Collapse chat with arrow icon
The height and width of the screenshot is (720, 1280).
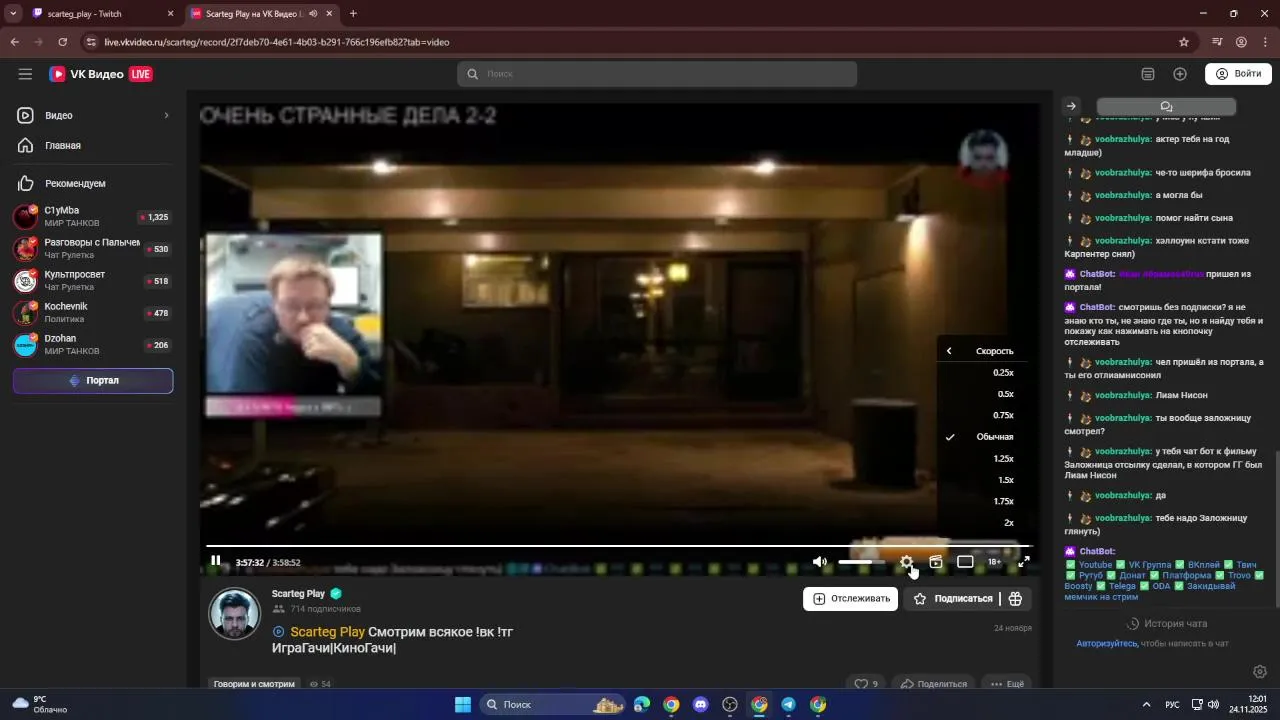point(1071,106)
